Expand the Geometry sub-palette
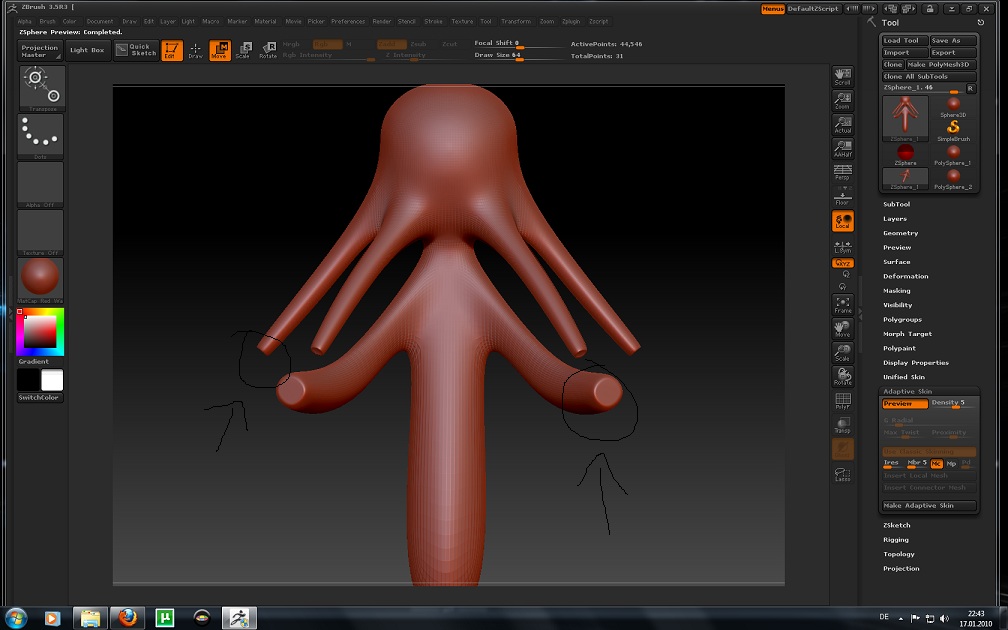Screen dimensions: 1008x630 tap(900, 233)
